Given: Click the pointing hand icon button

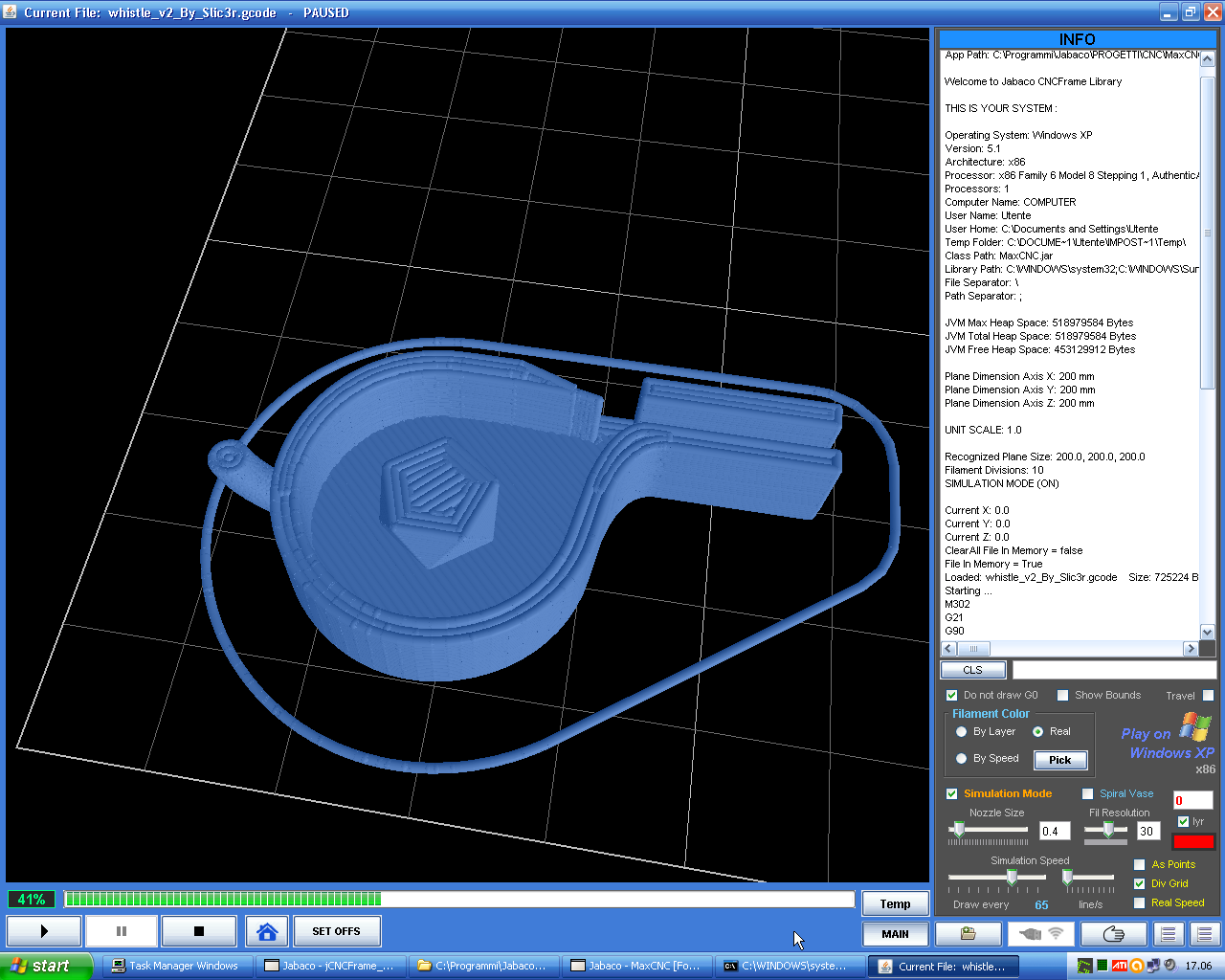Looking at the screenshot, I should 1113,934.
